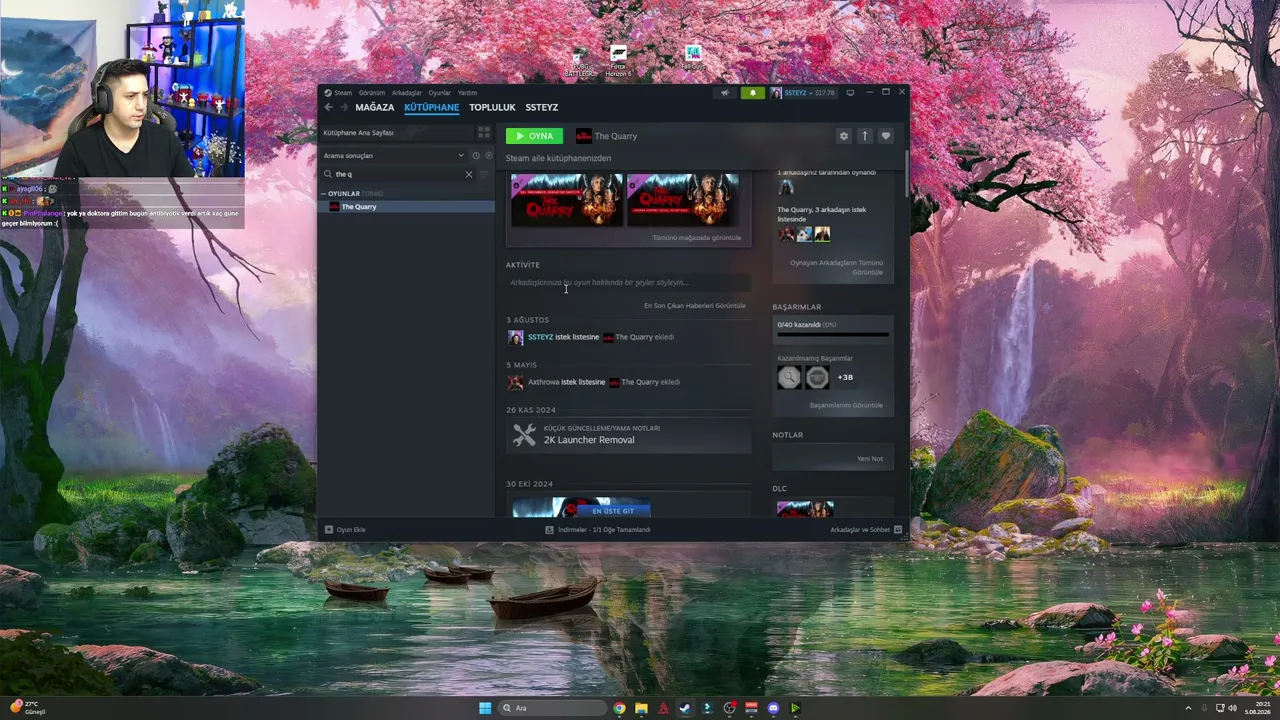The height and width of the screenshot is (720, 1280).
Task: Click the upward arrow button for The Quarry
Action: tap(865, 136)
